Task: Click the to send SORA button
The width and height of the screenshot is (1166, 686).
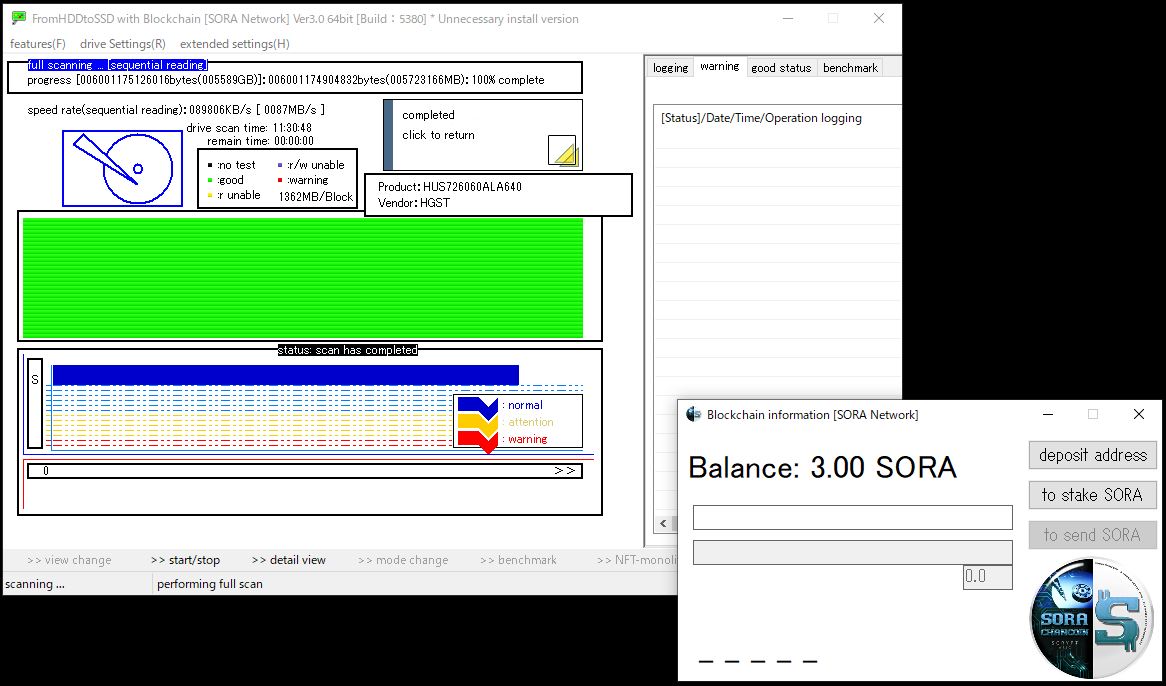Action: 1092,535
